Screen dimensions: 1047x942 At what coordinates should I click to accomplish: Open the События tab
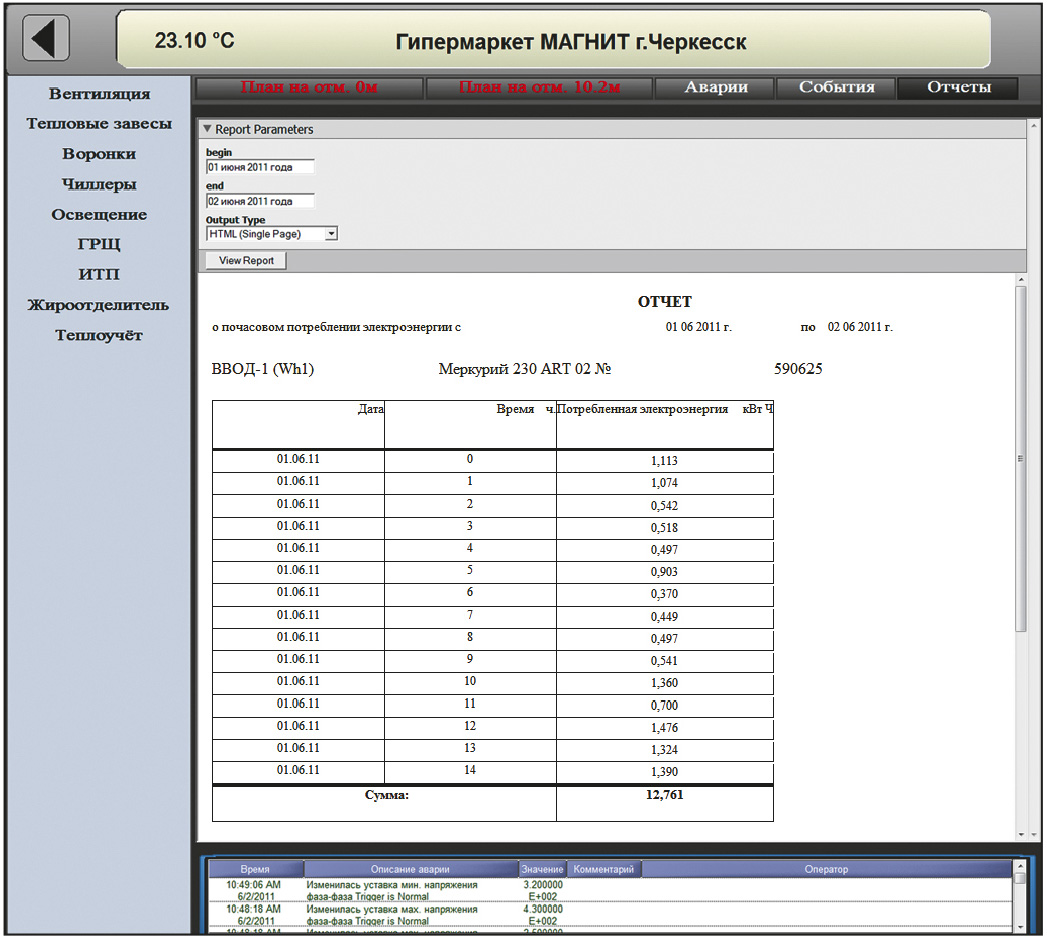point(836,87)
